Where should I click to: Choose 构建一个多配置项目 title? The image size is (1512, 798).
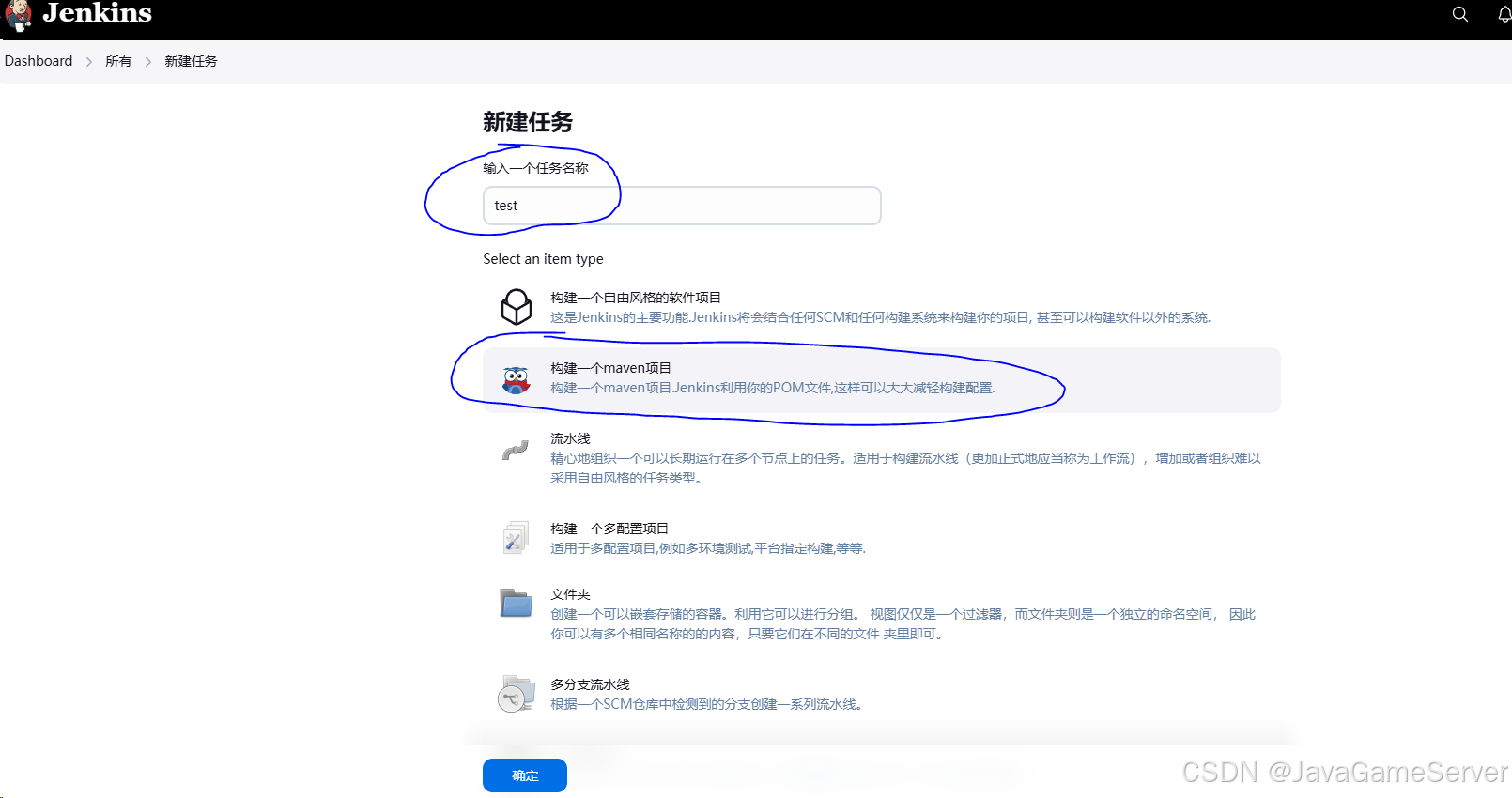(609, 529)
